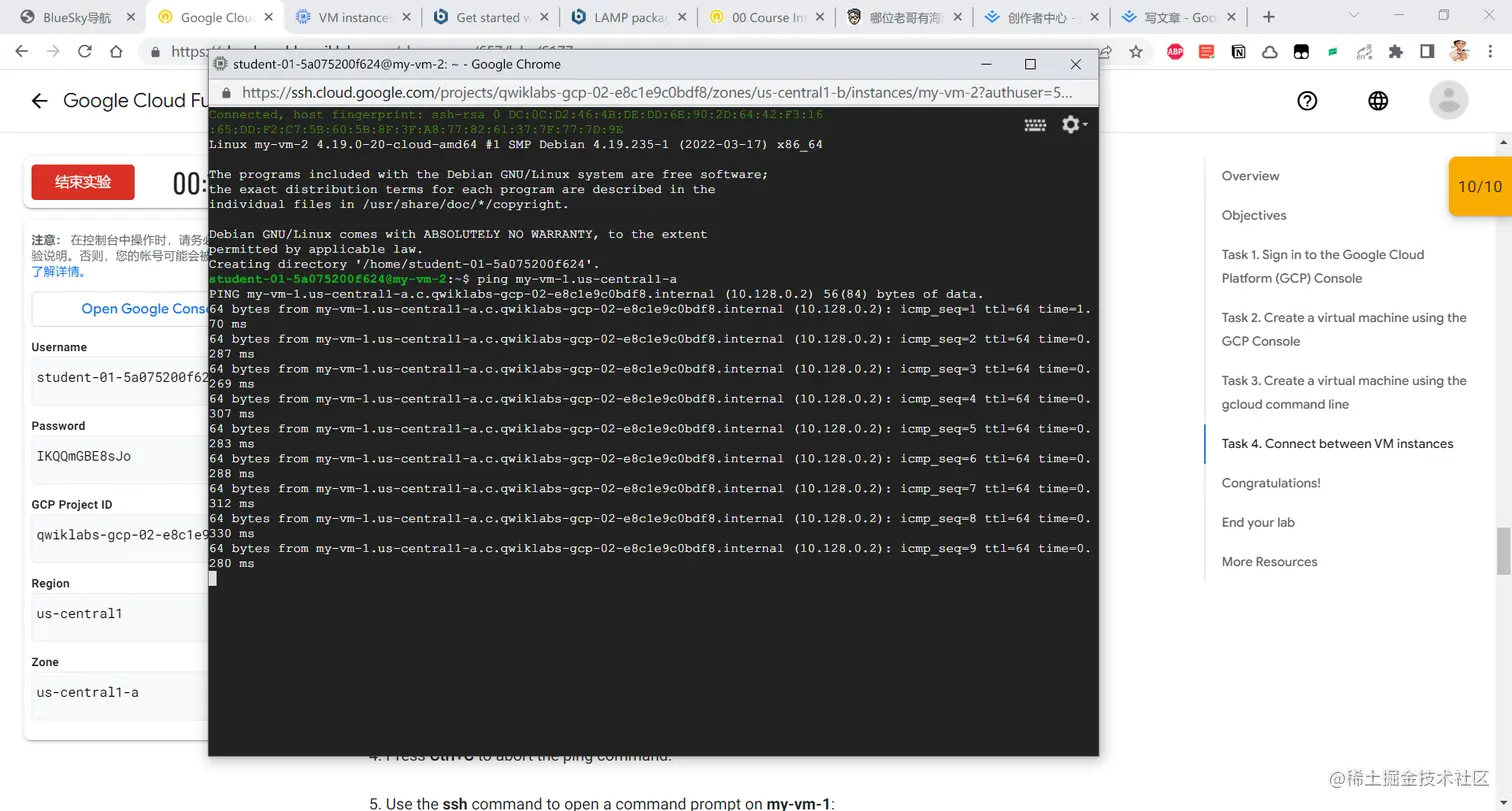Open the Notion extension icon
The image size is (1512, 811).
1238,51
